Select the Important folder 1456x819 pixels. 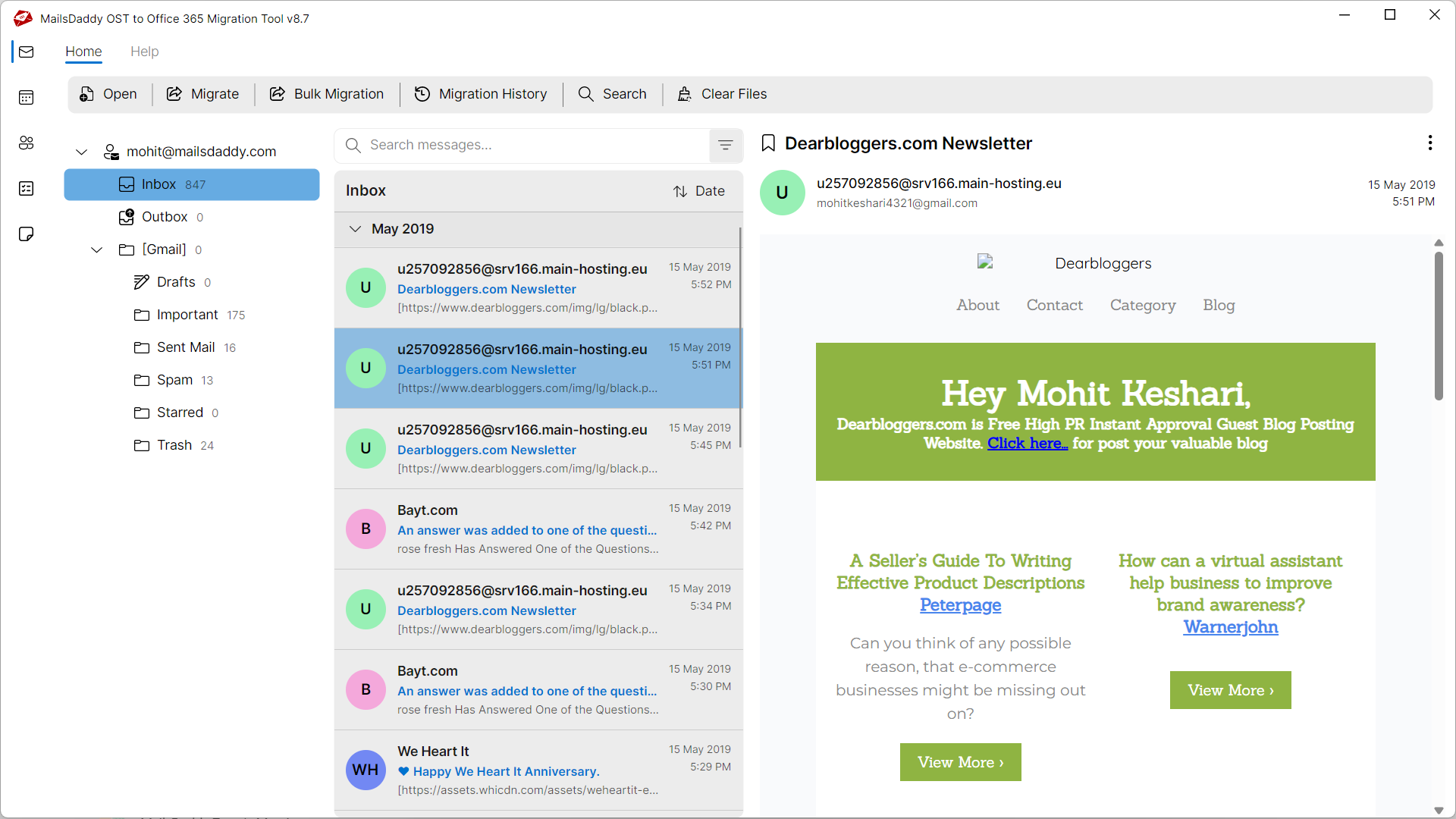tap(192, 315)
